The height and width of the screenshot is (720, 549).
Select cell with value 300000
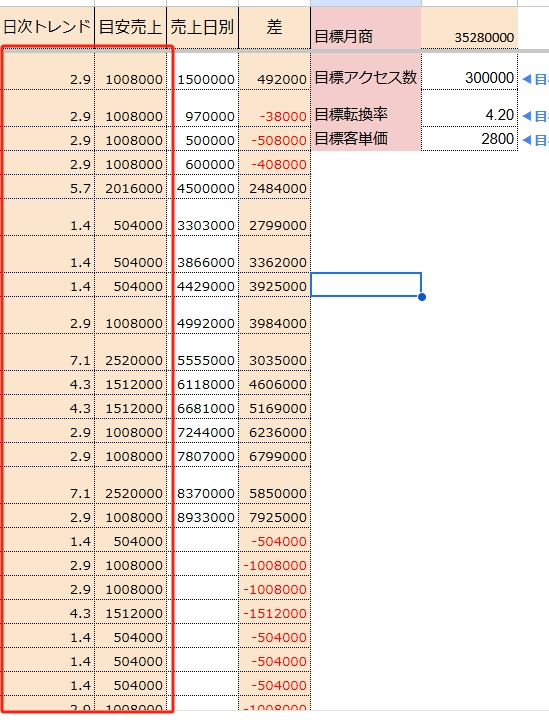469,71
